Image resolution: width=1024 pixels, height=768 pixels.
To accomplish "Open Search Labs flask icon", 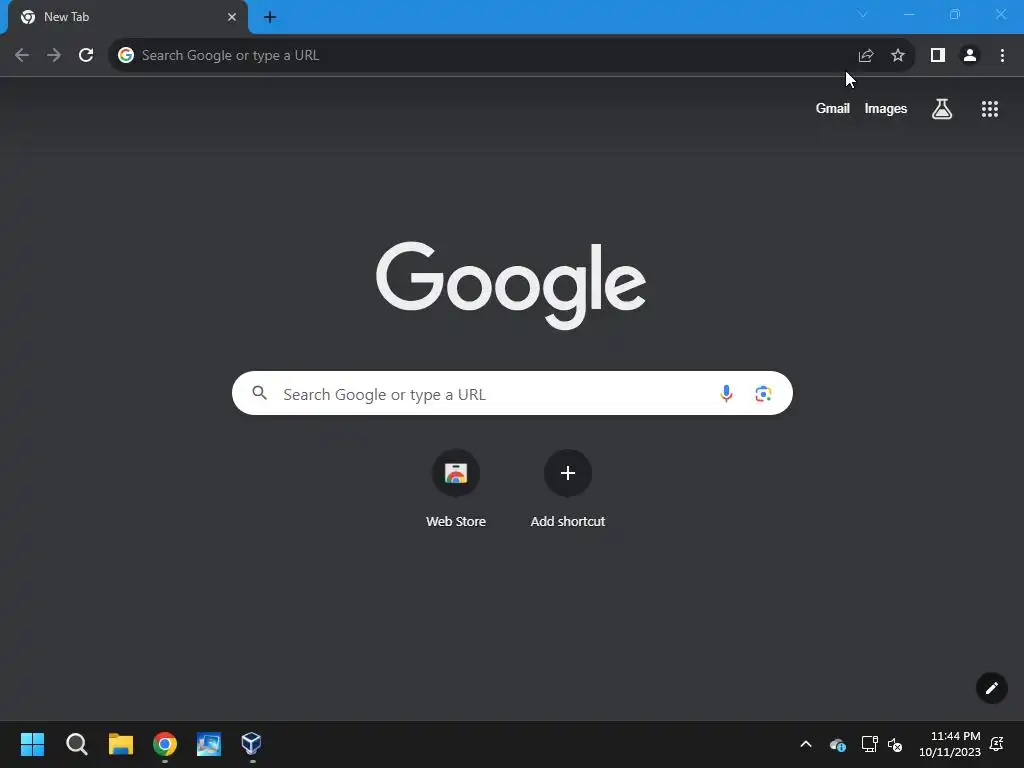I will click(942, 109).
